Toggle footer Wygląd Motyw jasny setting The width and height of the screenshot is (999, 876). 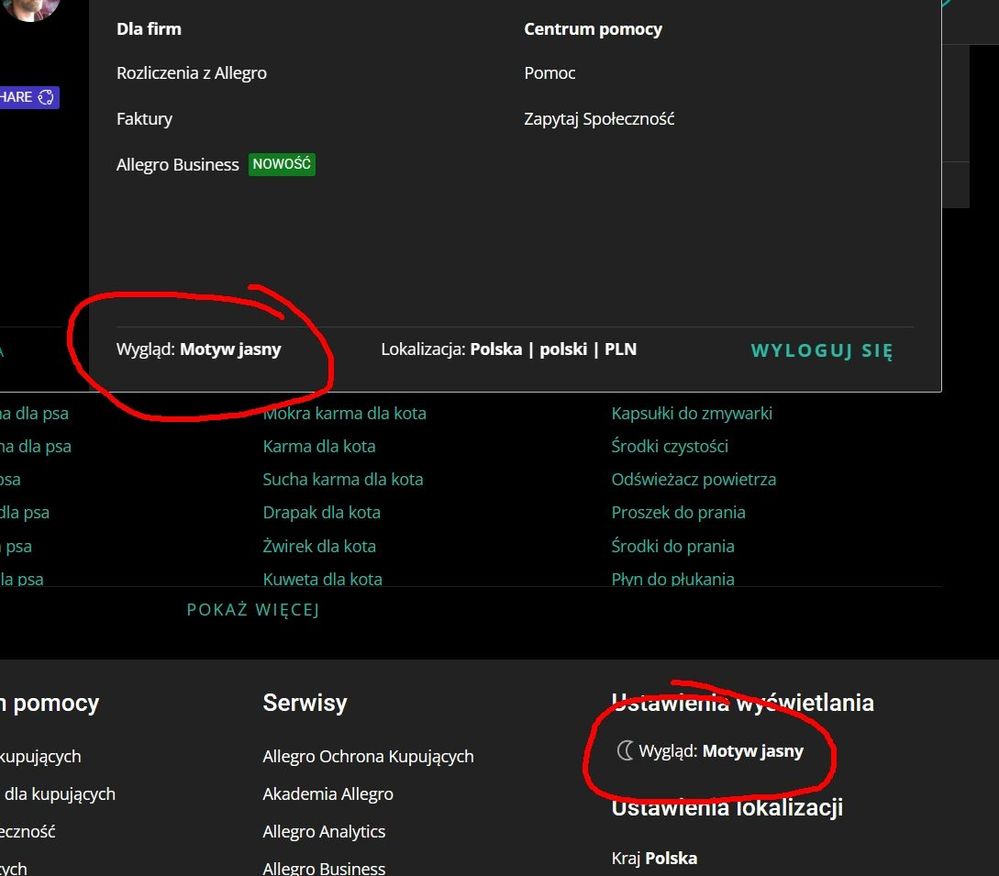720,751
